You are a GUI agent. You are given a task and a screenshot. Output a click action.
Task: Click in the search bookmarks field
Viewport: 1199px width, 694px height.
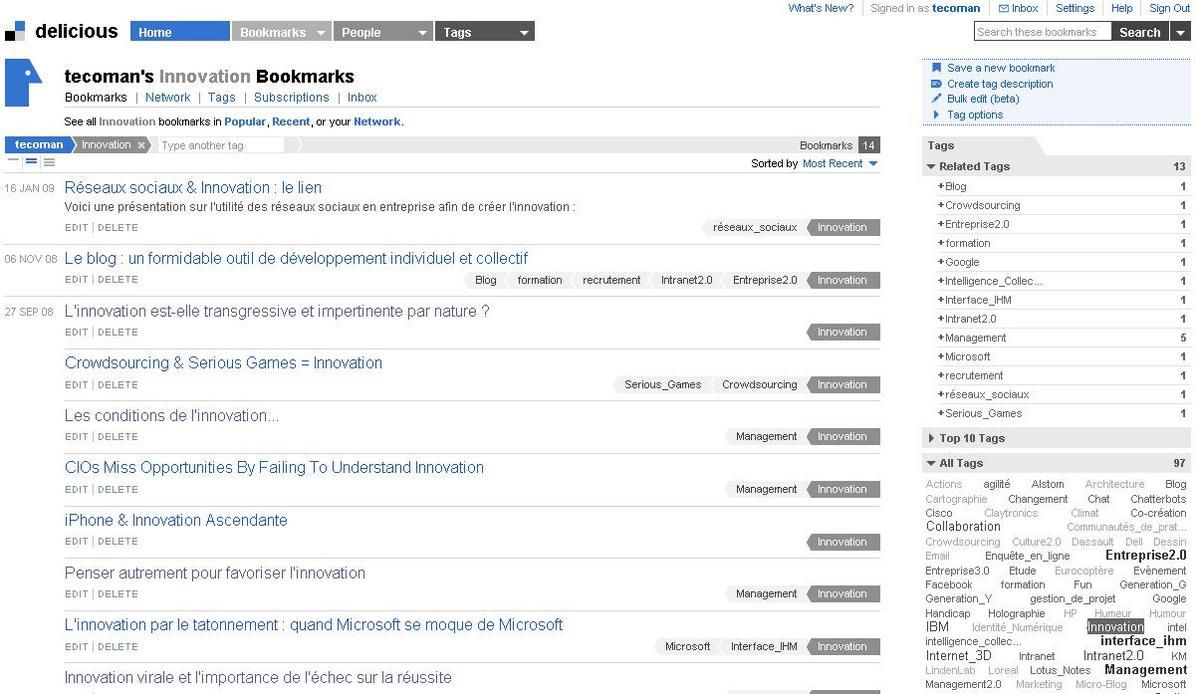coord(1042,31)
